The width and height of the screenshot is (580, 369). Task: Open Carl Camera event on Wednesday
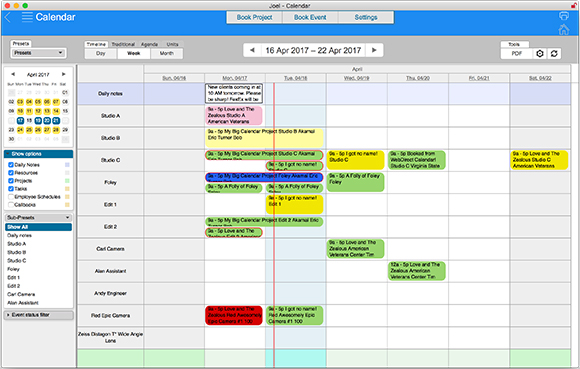[x=355, y=249]
